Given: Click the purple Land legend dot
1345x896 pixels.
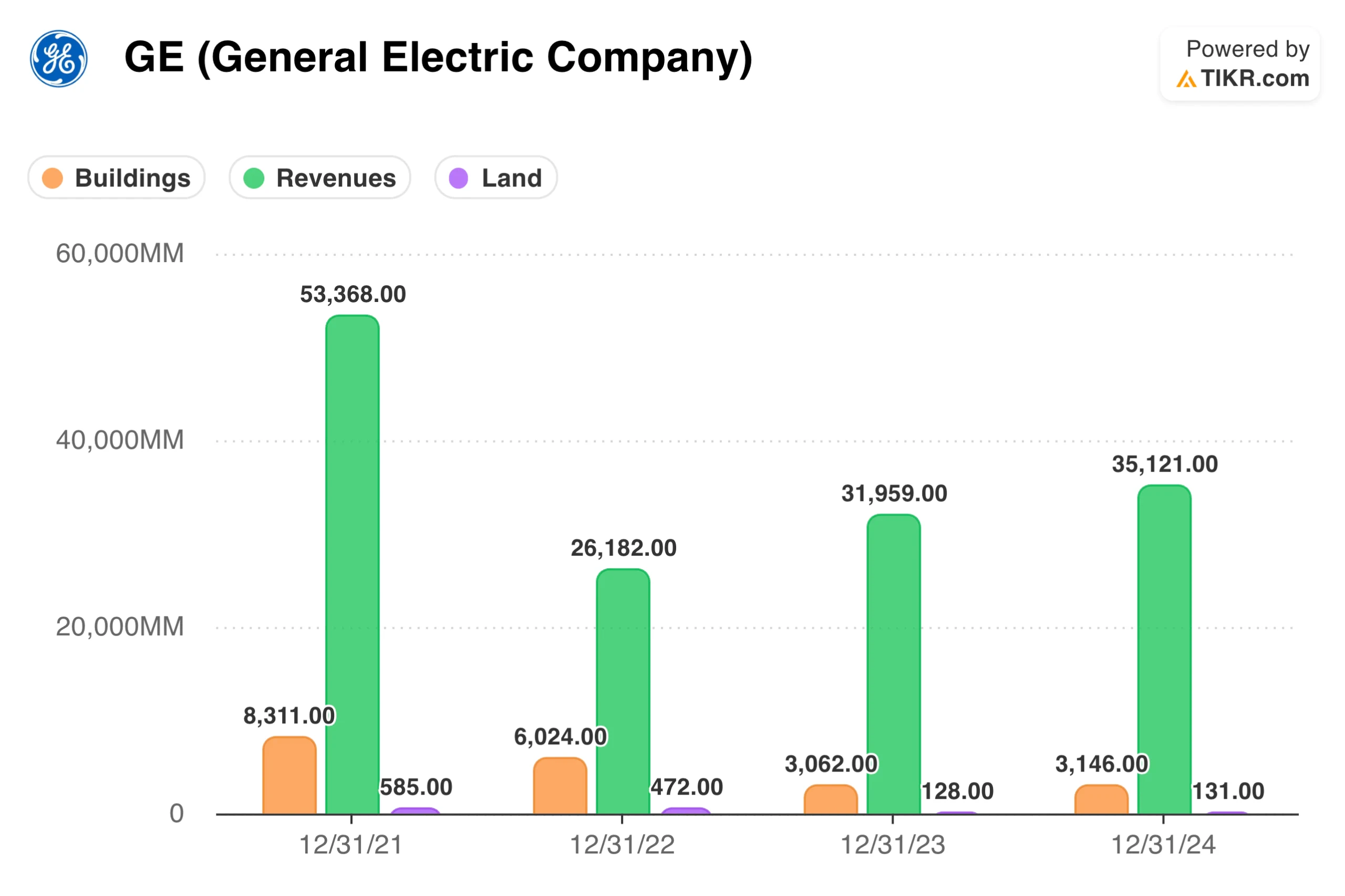Looking at the screenshot, I should (458, 178).
